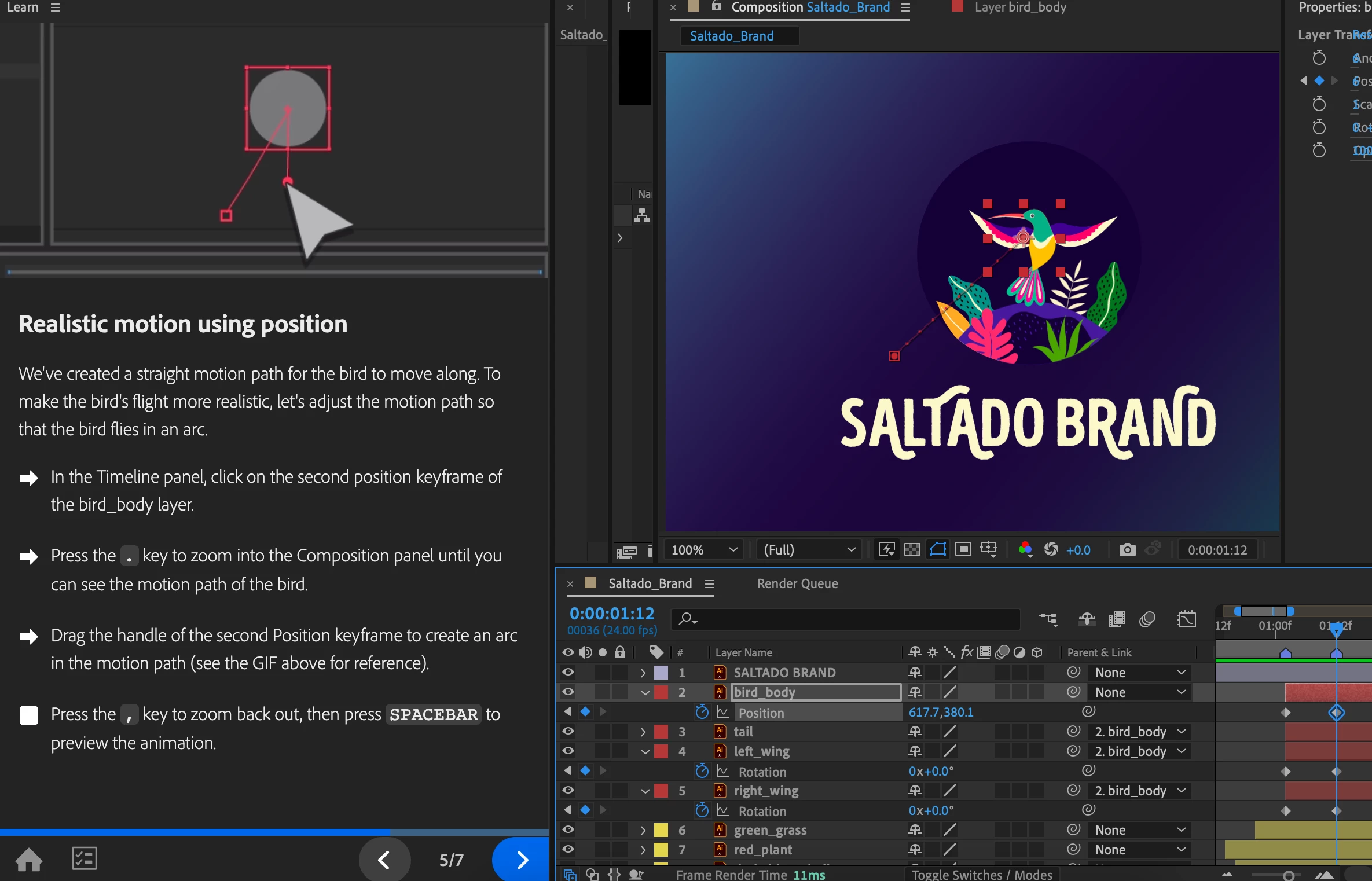Screen dimensions: 1372x881
Task: Toggle the transparency grid icon
Action: pyautogui.click(x=912, y=549)
